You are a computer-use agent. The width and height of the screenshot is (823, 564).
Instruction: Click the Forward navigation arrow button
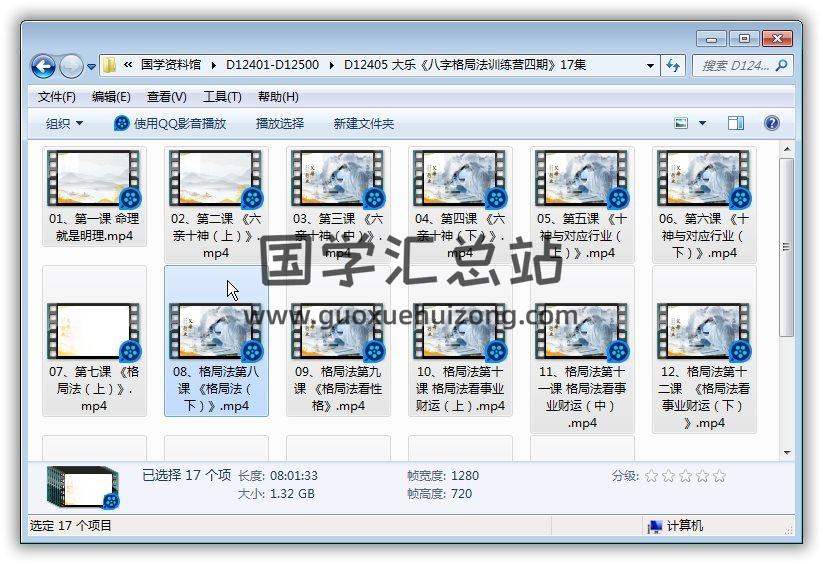[x=71, y=66]
